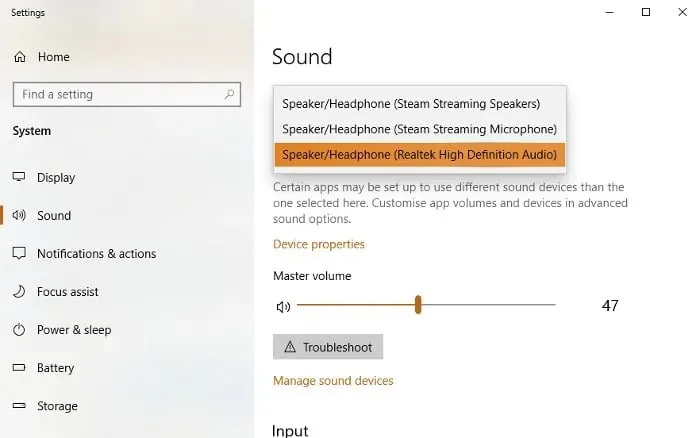Image resolution: width=700 pixels, height=438 pixels.
Task: Click the Find a setting search box
Action: tap(127, 94)
